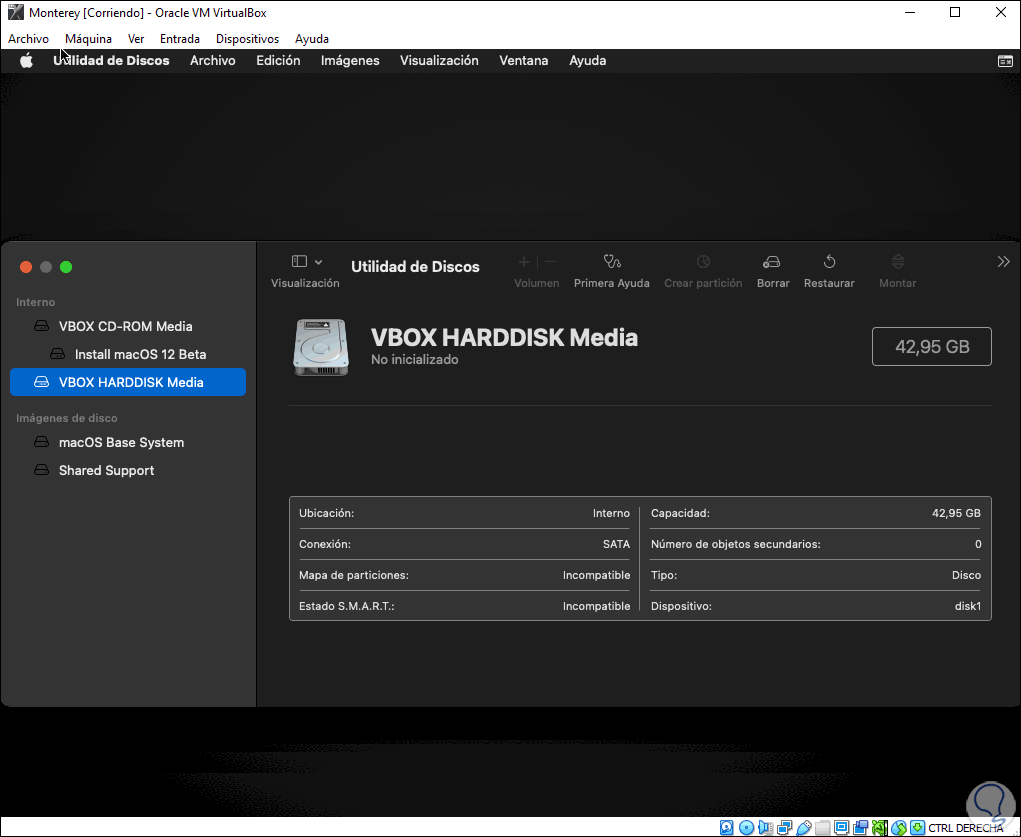The height and width of the screenshot is (837, 1021).
Task: Click the network status bar icon
Action: tap(785, 828)
